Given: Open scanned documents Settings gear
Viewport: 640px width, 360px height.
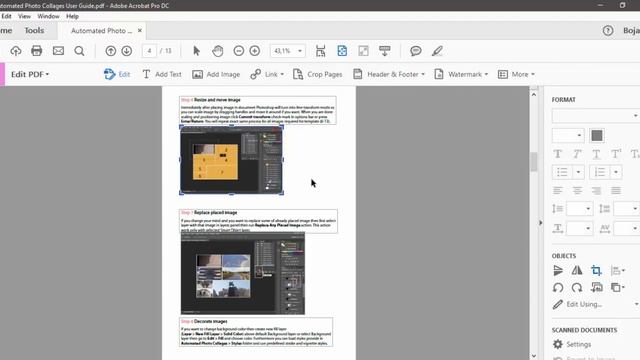Looking at the screenshot, I should click(x=558, y=344).
